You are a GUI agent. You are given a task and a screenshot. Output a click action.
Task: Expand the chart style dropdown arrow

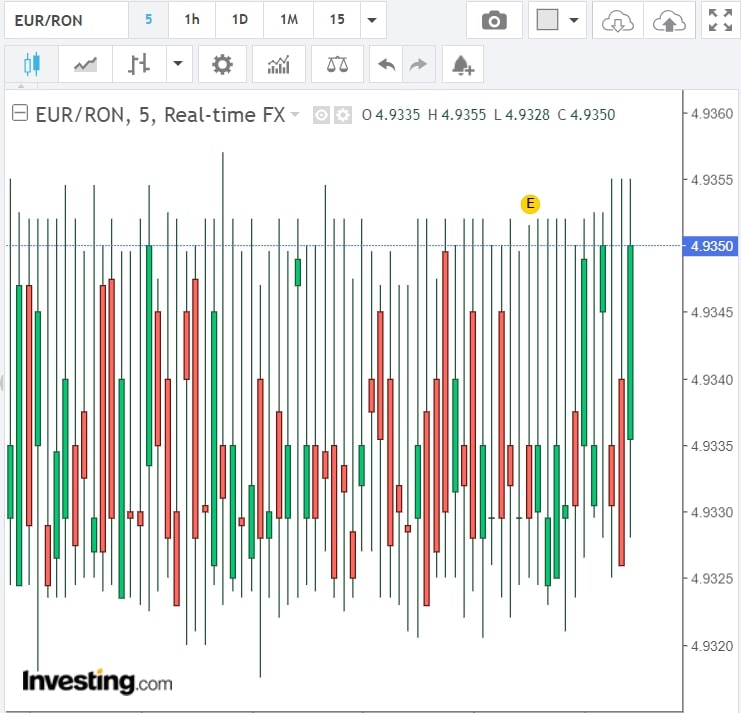coord(178,65)
